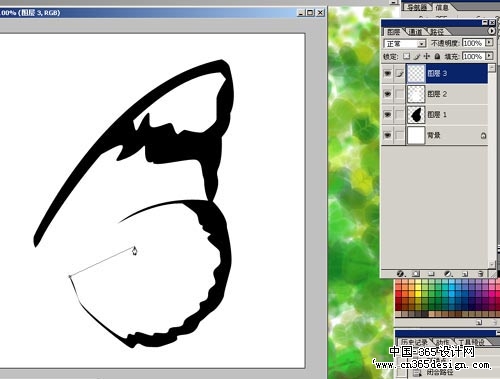Select the 图层 2 layer row
Image resolution: width=500 pixels, height=379 pixels.
[x=435, y=94]
